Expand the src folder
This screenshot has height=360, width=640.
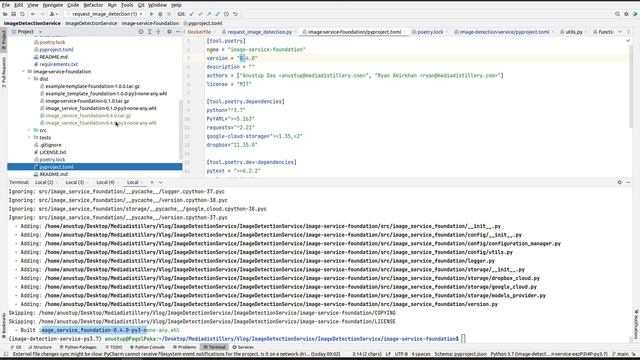point(30,130)
